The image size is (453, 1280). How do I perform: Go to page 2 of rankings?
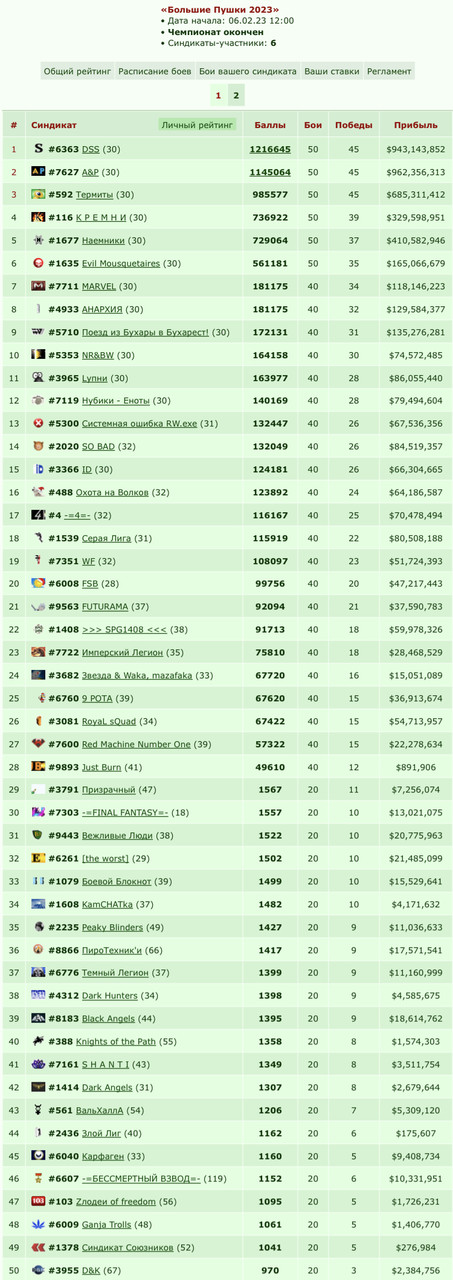click(236, 96)
